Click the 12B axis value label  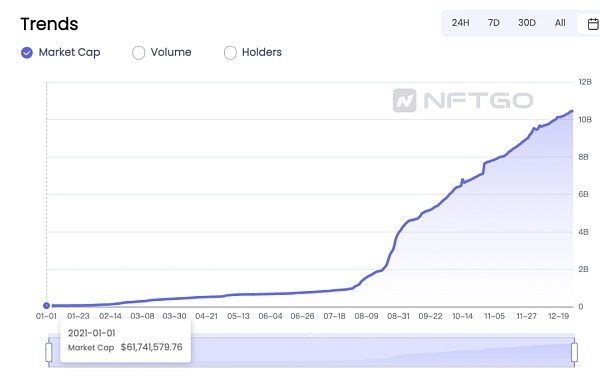coord(585,82)
